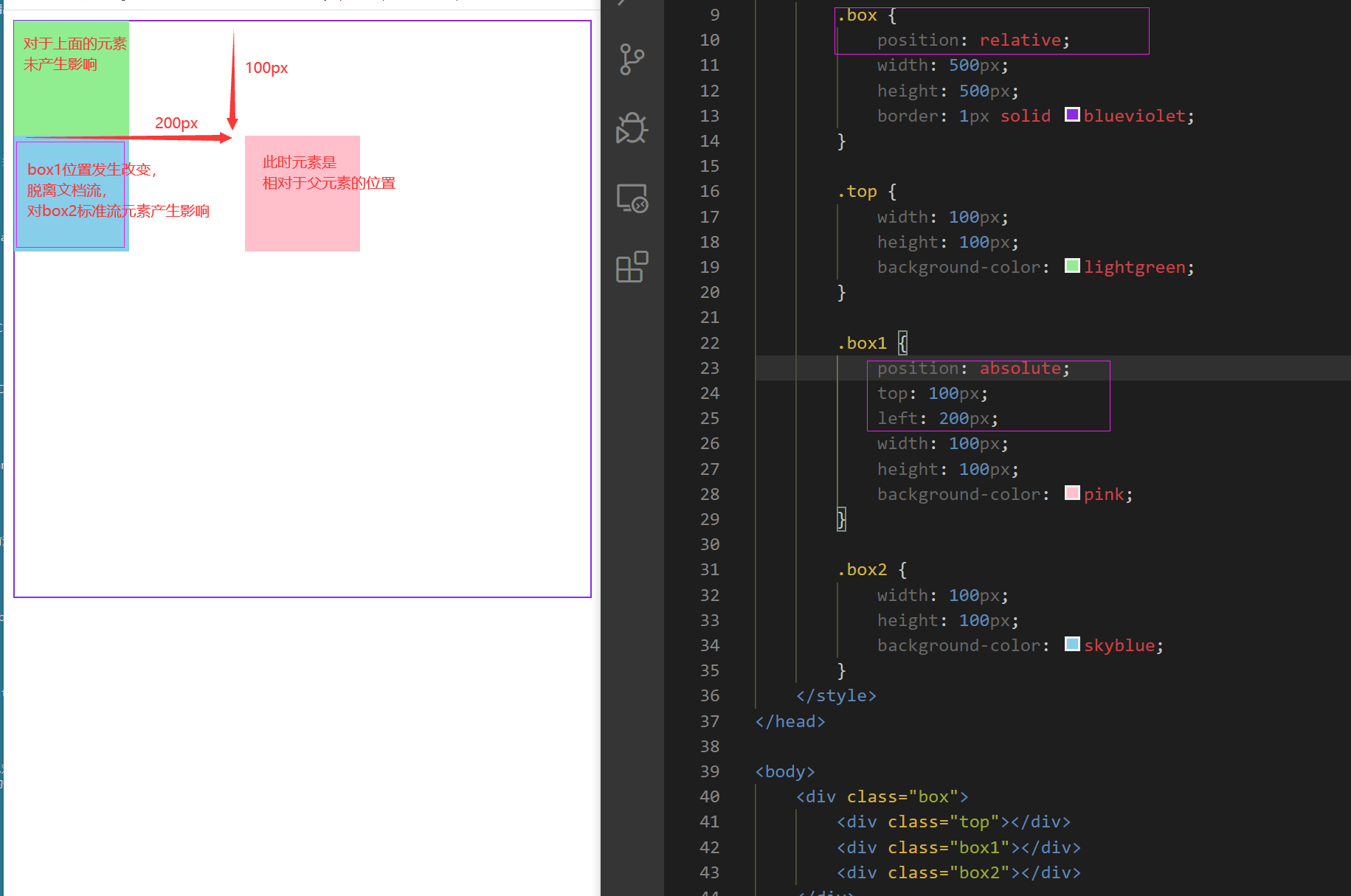Open the Source Control view
Viewport: 1351px width, 896px height.
632,60
